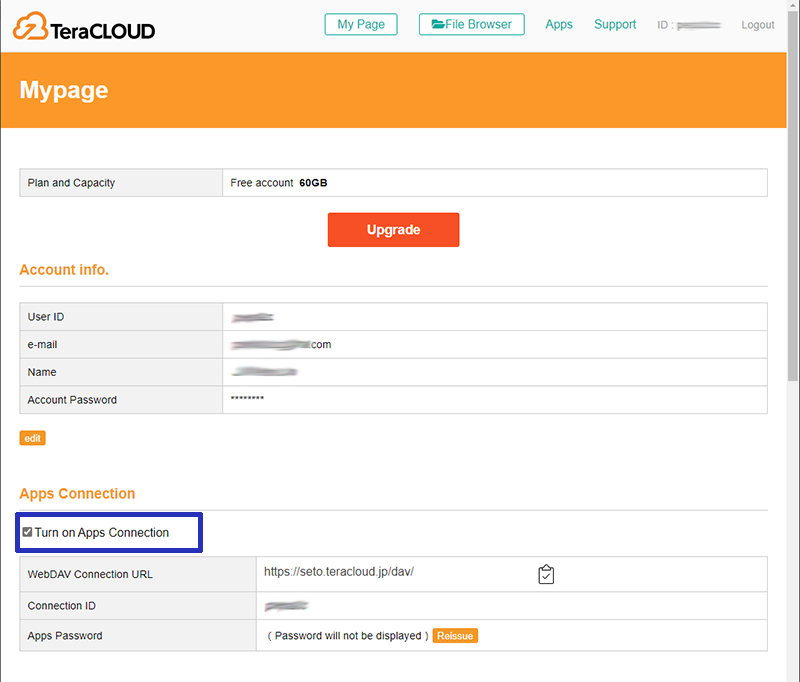This screenshot has width=800, height=682.
Task: Click the WebDAV Connection URL label
Action: (90, 574)
